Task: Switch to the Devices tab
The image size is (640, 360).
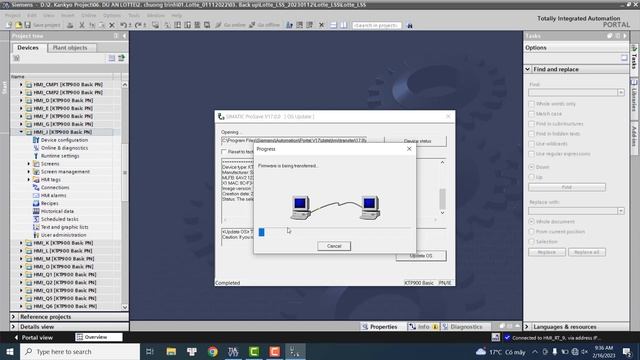Action: click(28, 48)
